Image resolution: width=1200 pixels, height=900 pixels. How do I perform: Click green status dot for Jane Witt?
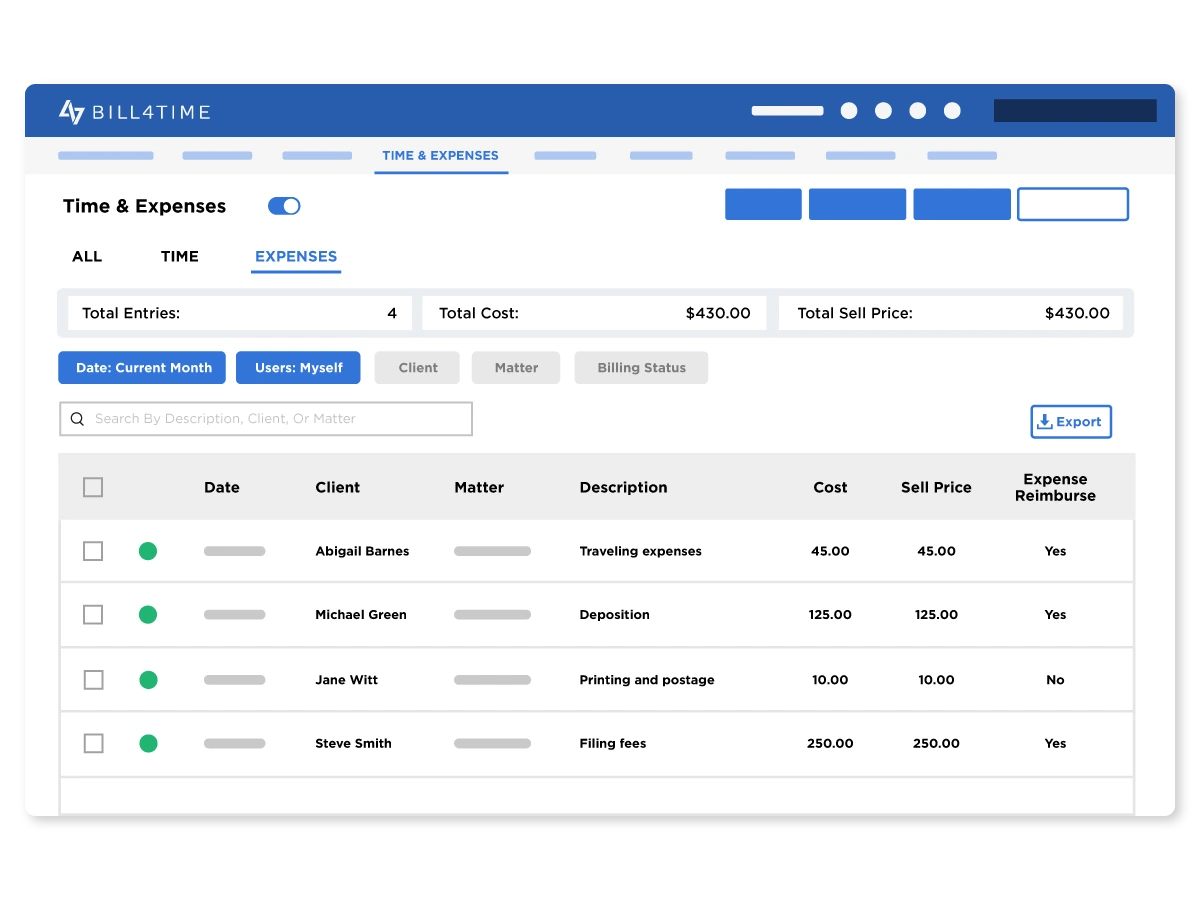(148, 680)
